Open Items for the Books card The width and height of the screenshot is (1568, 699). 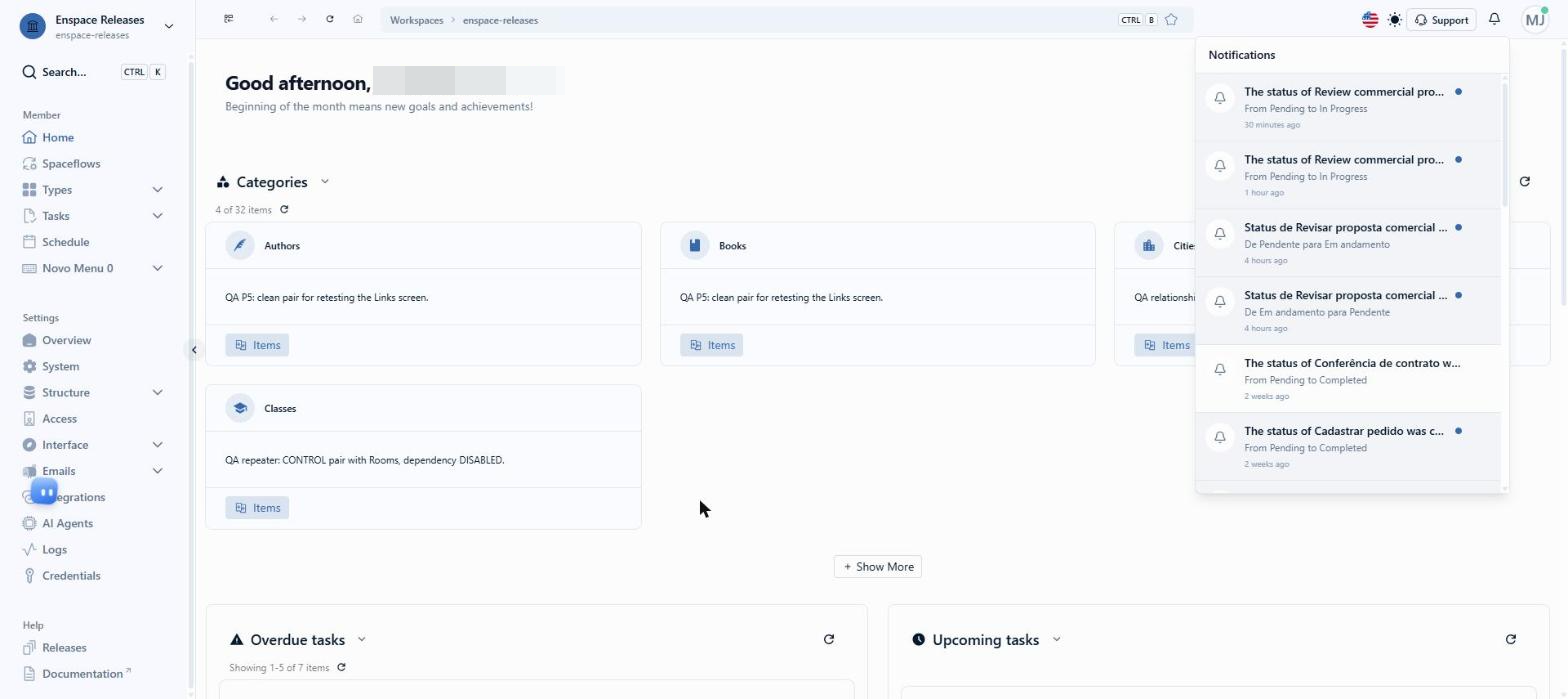[x=712, y=345]
